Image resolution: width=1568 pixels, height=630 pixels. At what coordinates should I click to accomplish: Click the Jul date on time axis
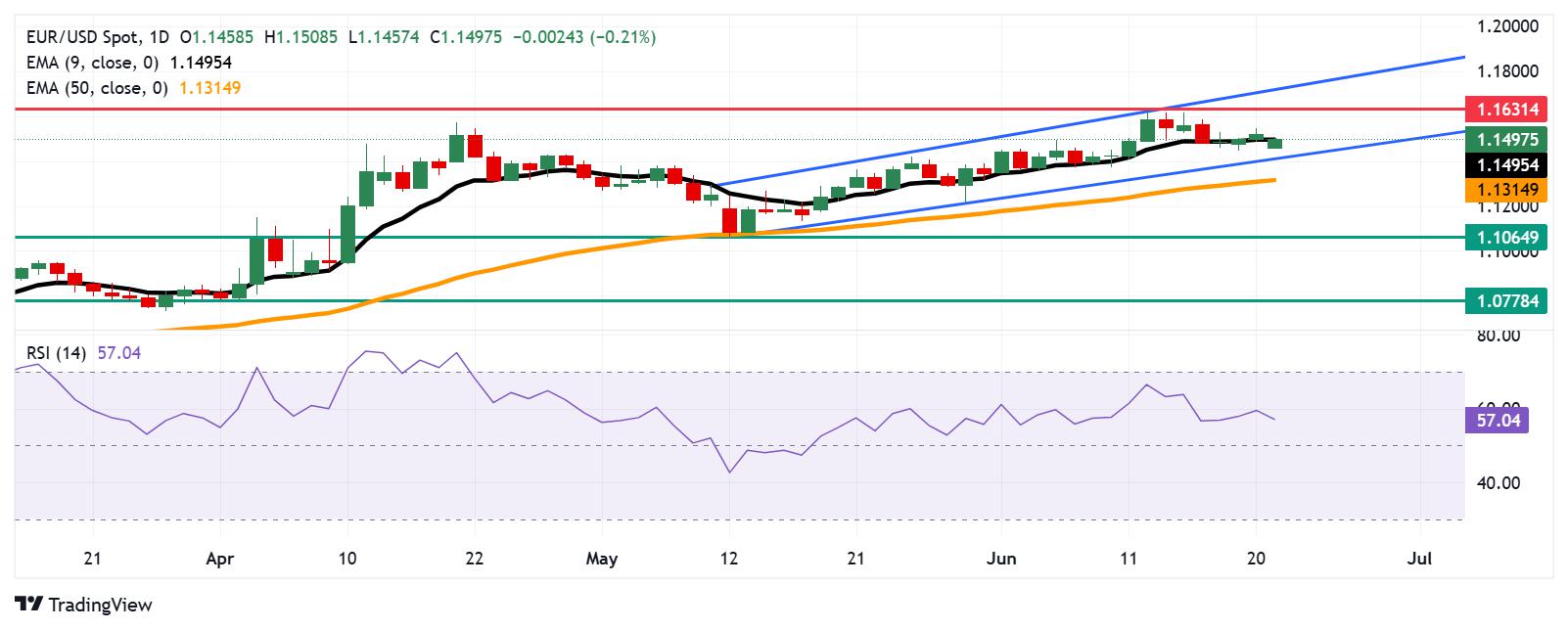[x=1419, y=559]
